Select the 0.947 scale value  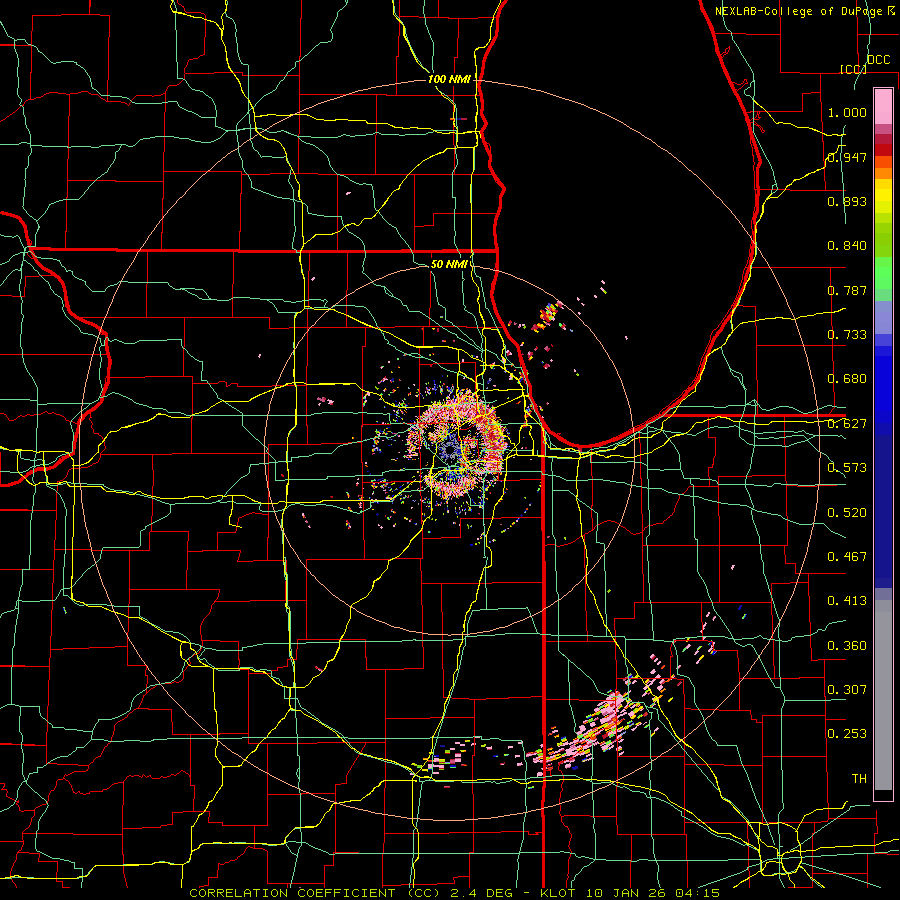click(847, 157)
